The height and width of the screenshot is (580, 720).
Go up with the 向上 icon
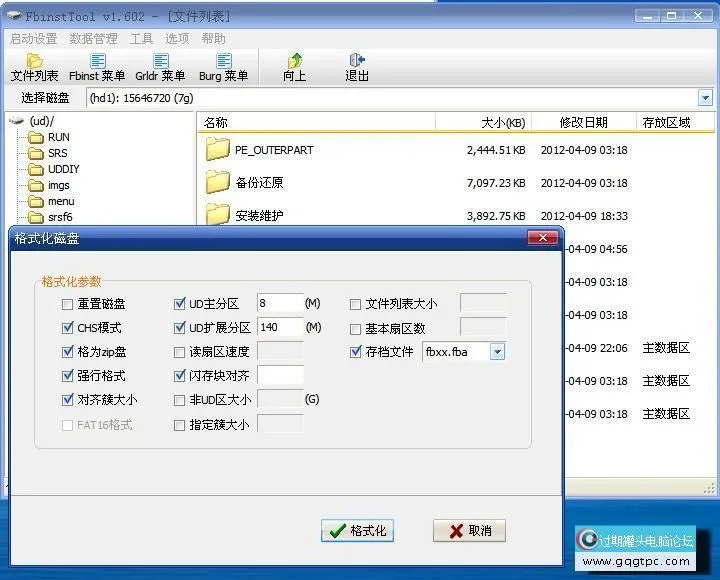coord(294,68)
